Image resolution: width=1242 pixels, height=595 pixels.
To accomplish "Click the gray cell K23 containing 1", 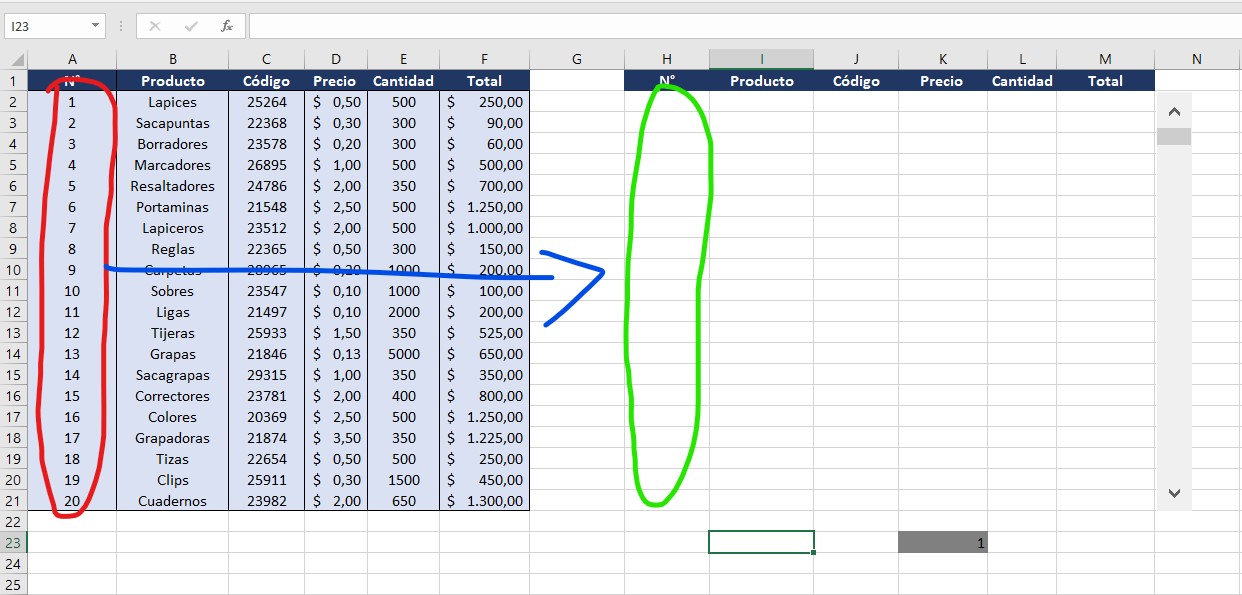I will [x=942, y=542].
